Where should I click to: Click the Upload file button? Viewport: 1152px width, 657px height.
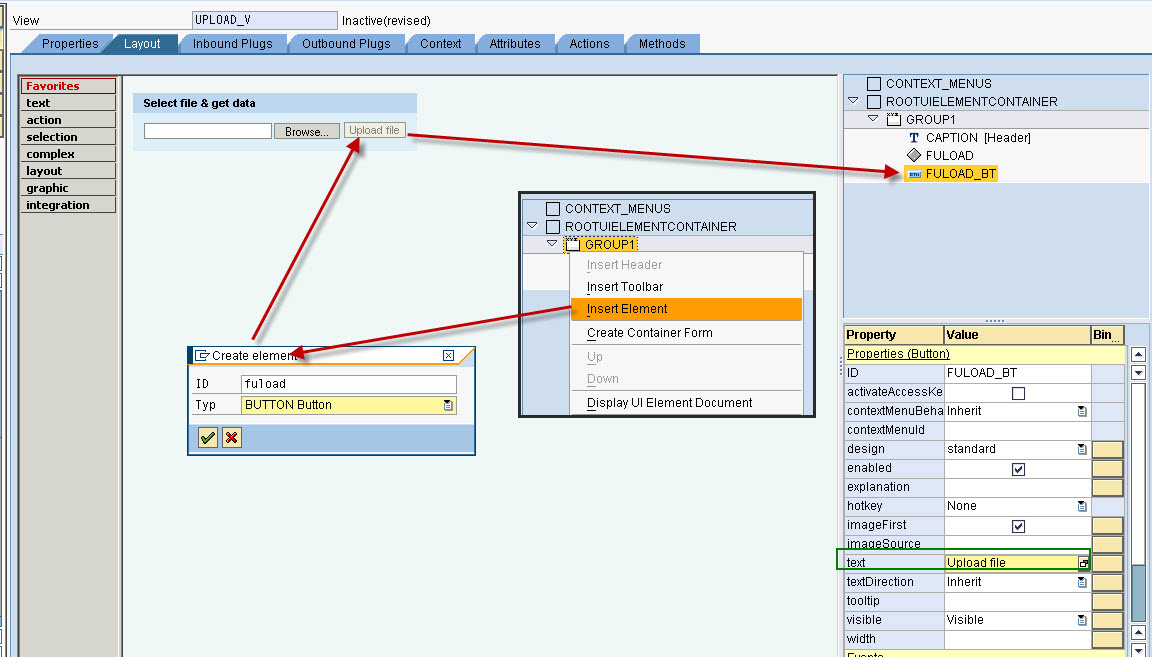click(x=374, y=130)
